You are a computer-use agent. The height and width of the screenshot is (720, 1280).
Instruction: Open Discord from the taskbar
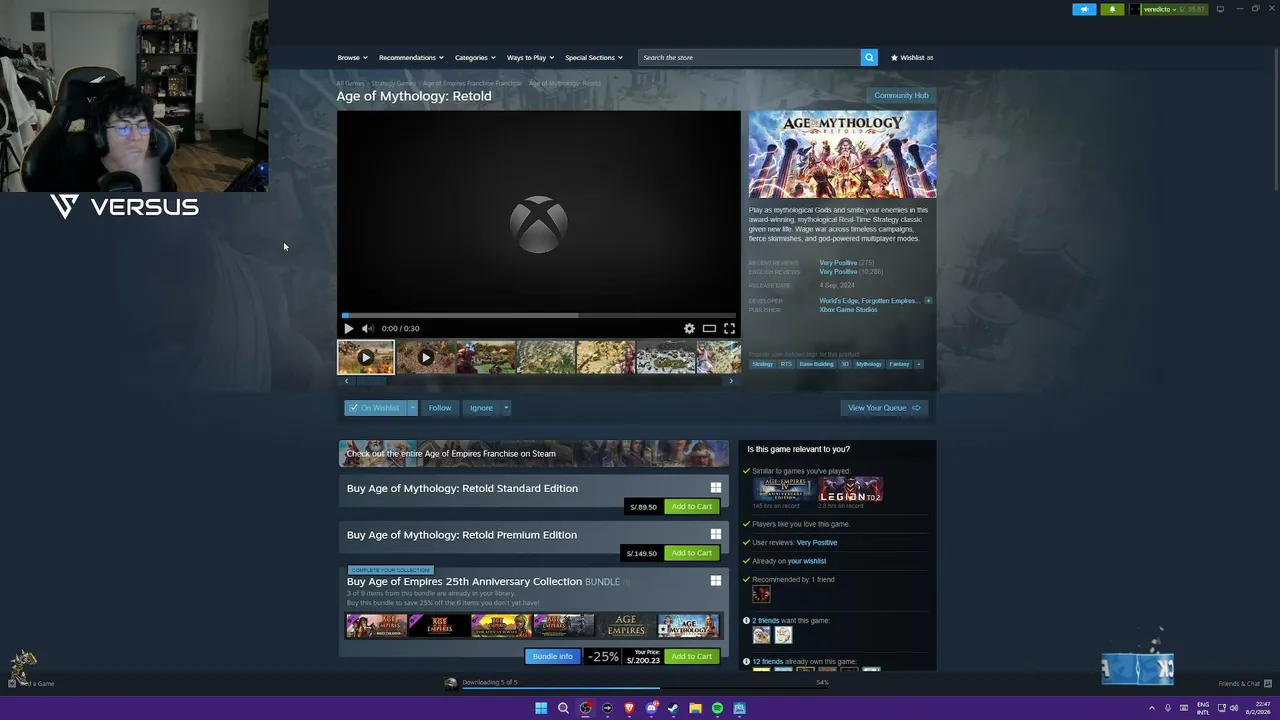point(651,708)
